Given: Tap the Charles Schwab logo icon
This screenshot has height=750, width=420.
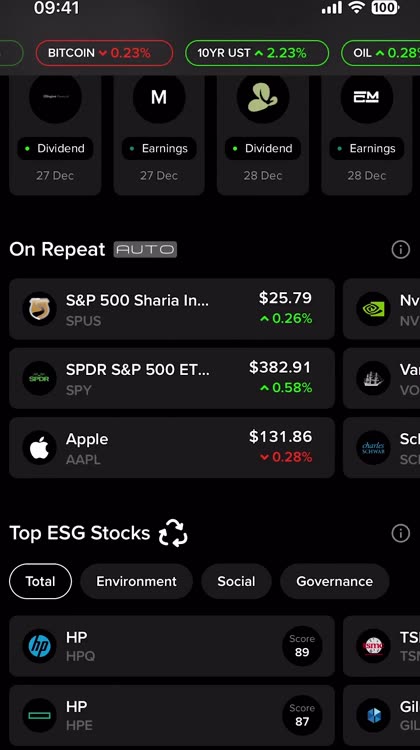Looking at the screenshot, I should 373,448.
